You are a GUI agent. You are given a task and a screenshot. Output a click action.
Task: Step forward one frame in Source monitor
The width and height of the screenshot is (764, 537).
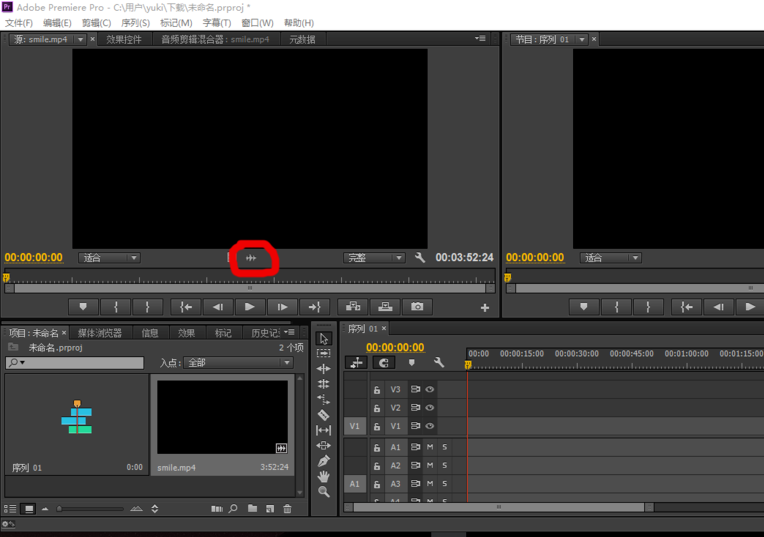point(282,307)
